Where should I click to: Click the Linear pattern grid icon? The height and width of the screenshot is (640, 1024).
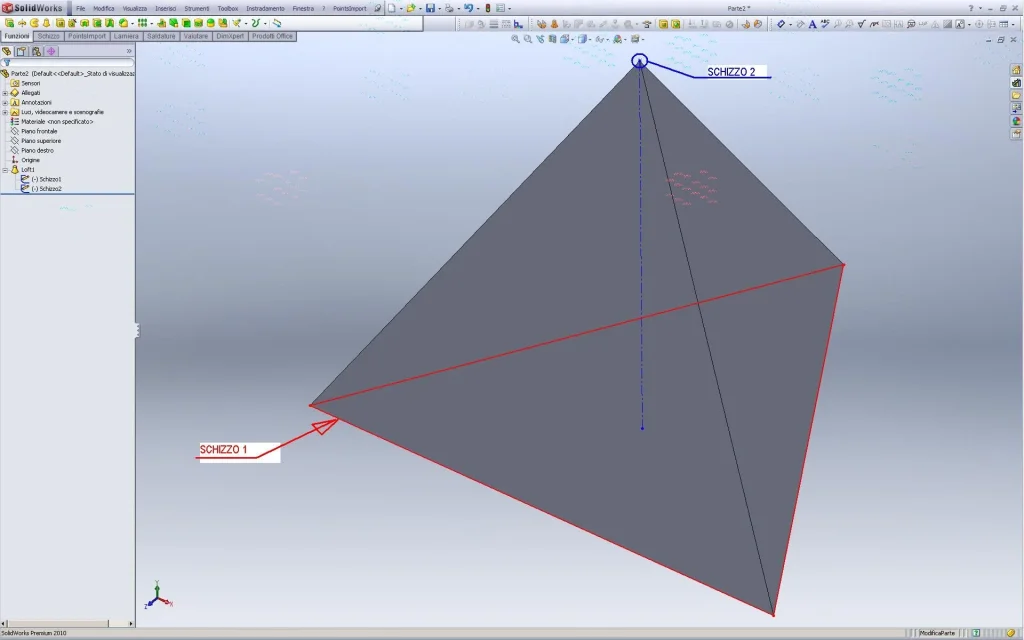coord(142,23)
